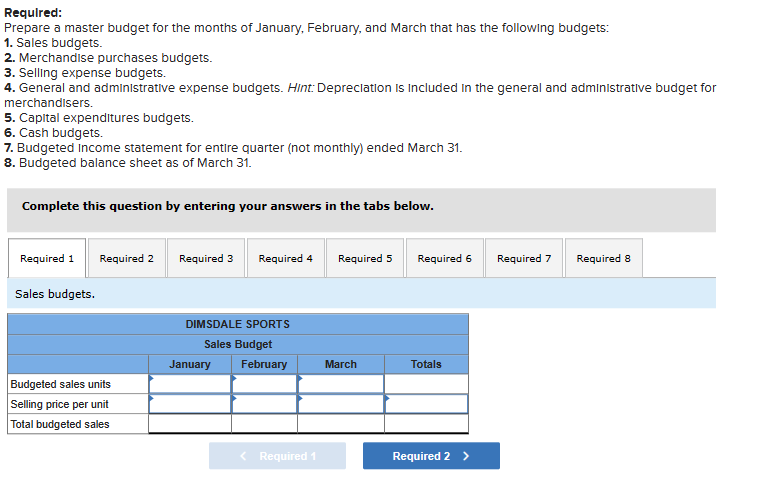Click the greyed-out Required 1 back button
This screenshot has width=774, height=479.
[x=277, y=456]
